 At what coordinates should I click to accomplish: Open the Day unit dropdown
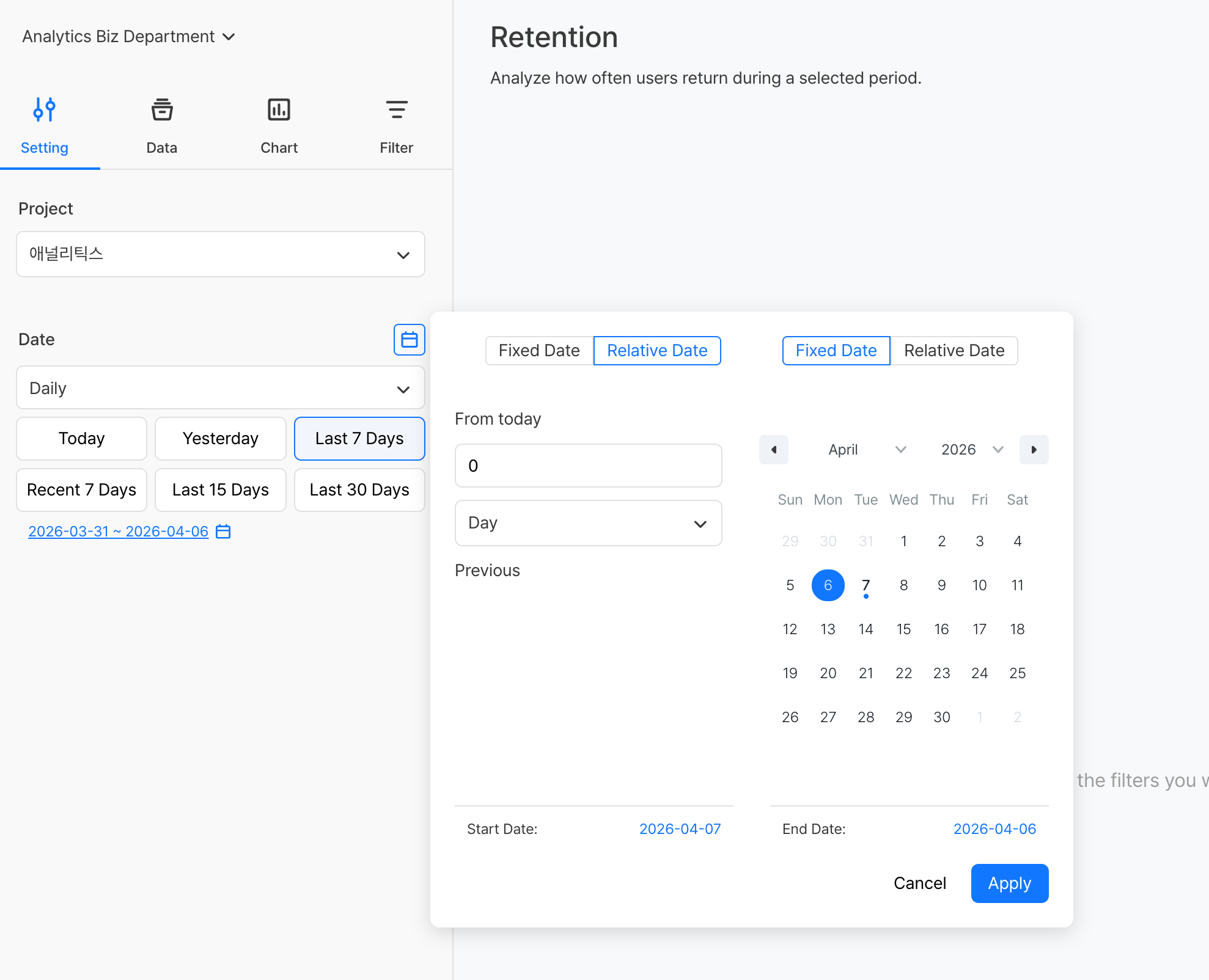click(x=588, y=523)
